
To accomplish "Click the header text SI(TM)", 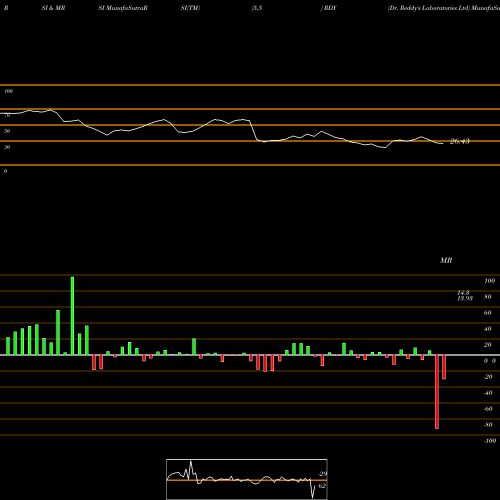I will (x=190, y=8).
